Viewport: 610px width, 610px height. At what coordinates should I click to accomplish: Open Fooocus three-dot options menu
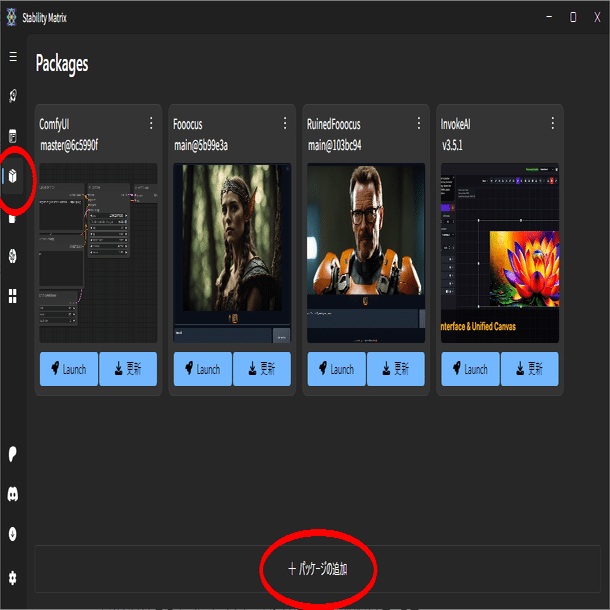coord(285,123)
